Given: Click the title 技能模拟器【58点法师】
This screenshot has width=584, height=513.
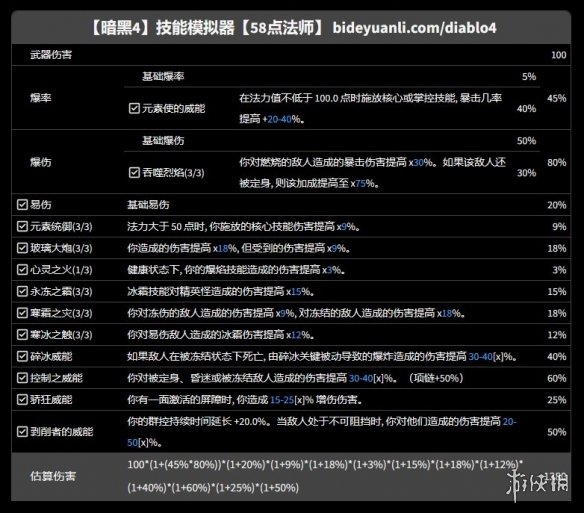Looking at the screenshot, I should 239,28.
